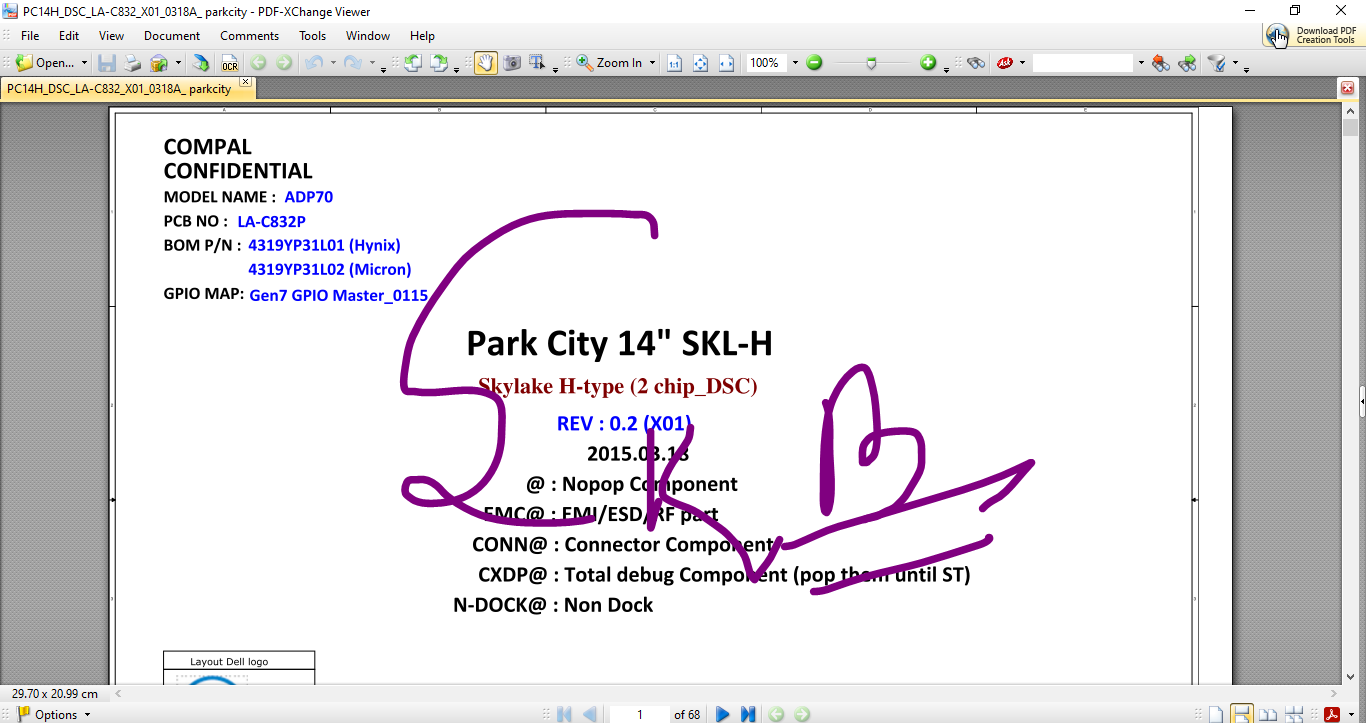Set zoom to Actual Size
The image size is (1366, 723).
(x=675, y=63)
